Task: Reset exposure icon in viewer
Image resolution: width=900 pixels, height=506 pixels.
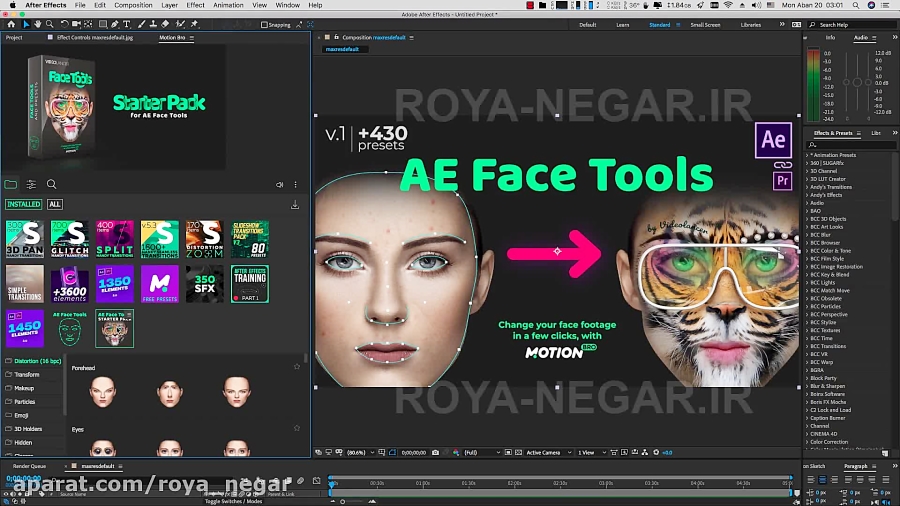Action: pos(656,453)
